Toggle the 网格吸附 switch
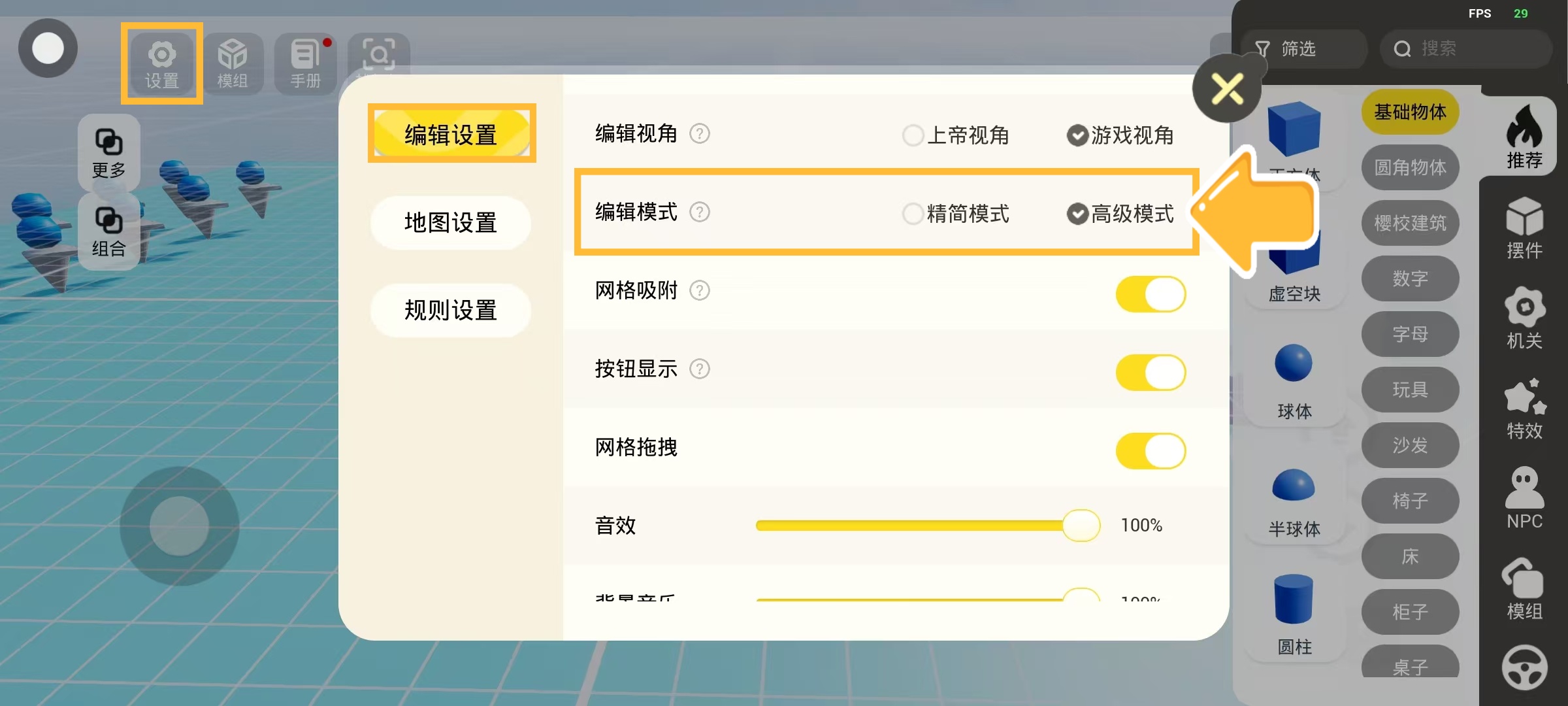This screenshot has height=706, width=1568. point(1151,294)
